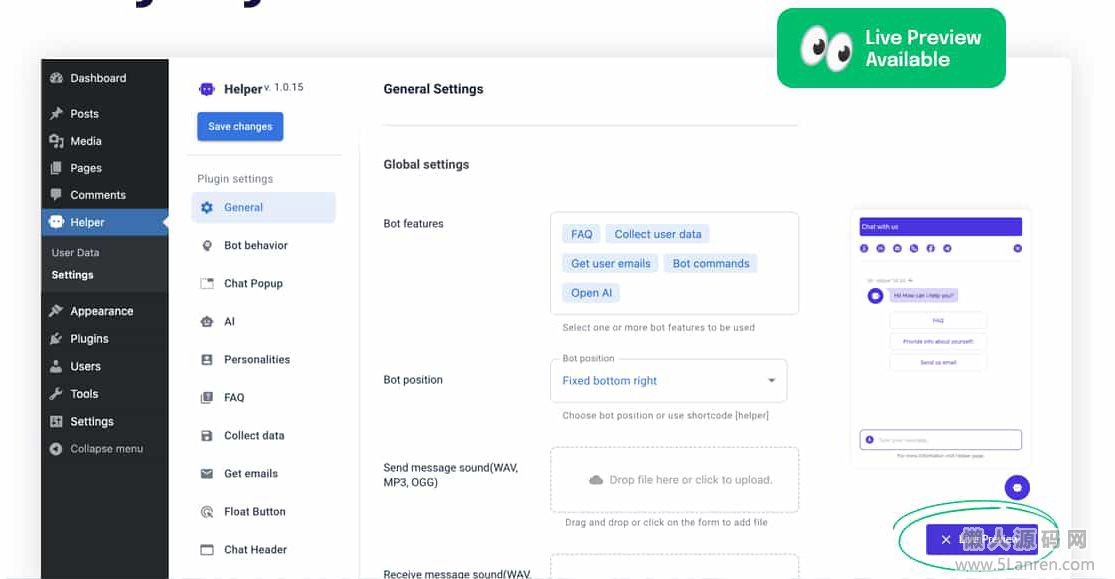Click the Media icon in sidebar

pyautogui.click(x=56, y=141)
